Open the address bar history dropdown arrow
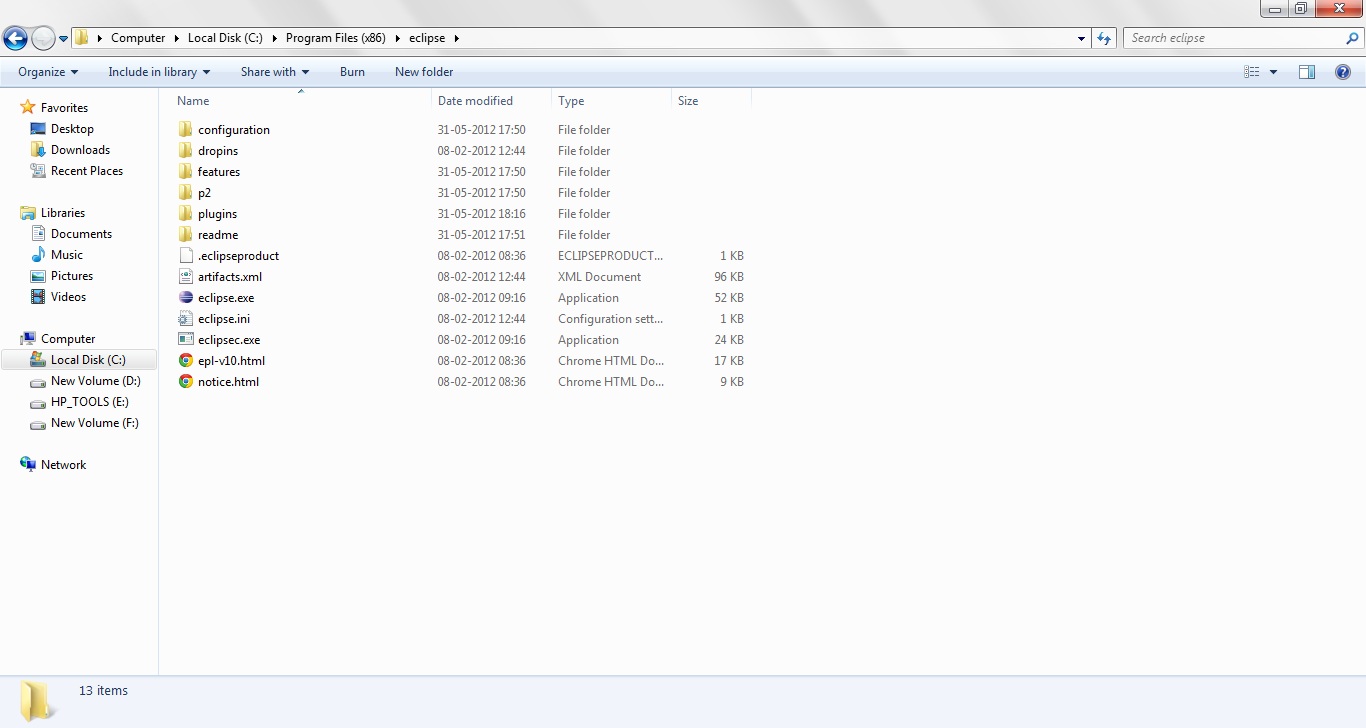 (x=1082, y=38)
